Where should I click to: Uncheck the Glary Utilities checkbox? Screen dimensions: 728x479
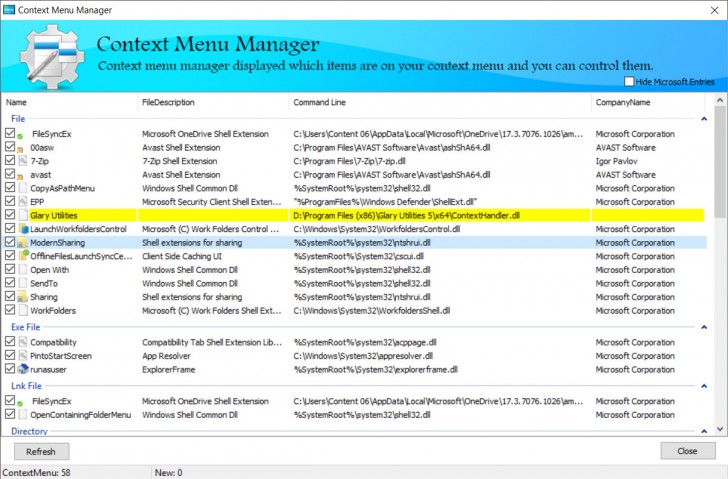point(10,214)
